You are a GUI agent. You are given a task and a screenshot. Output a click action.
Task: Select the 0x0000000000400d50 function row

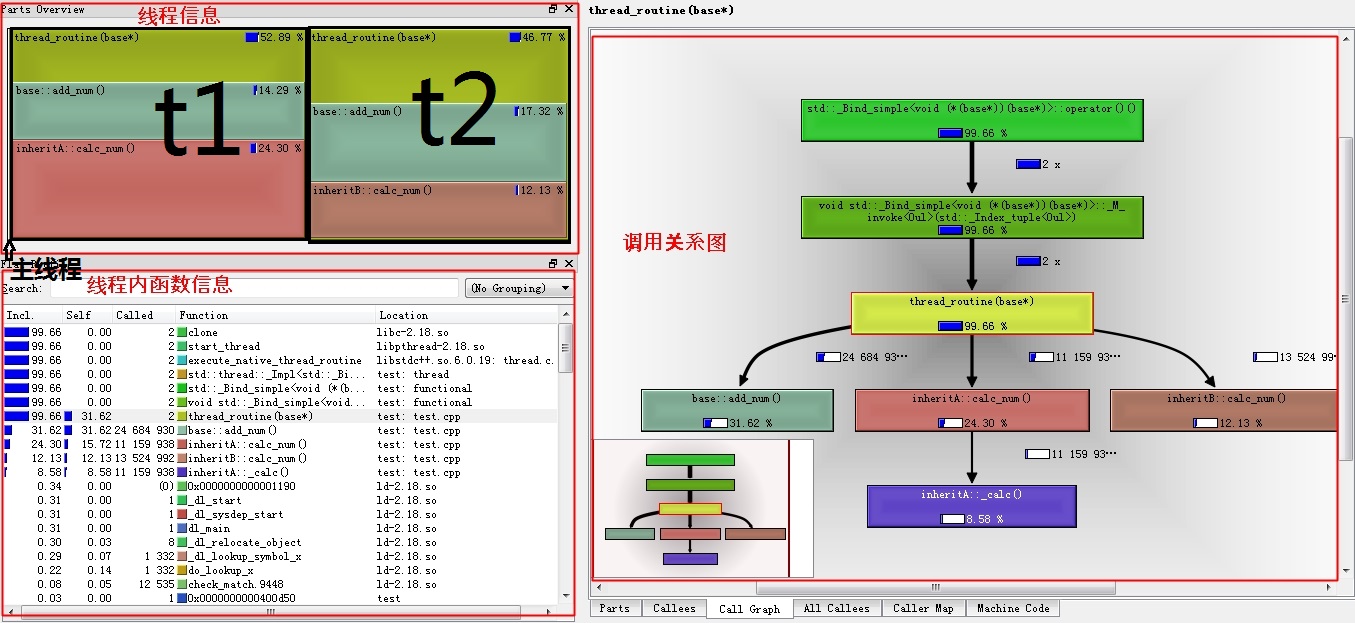click(x=280, y=599)
